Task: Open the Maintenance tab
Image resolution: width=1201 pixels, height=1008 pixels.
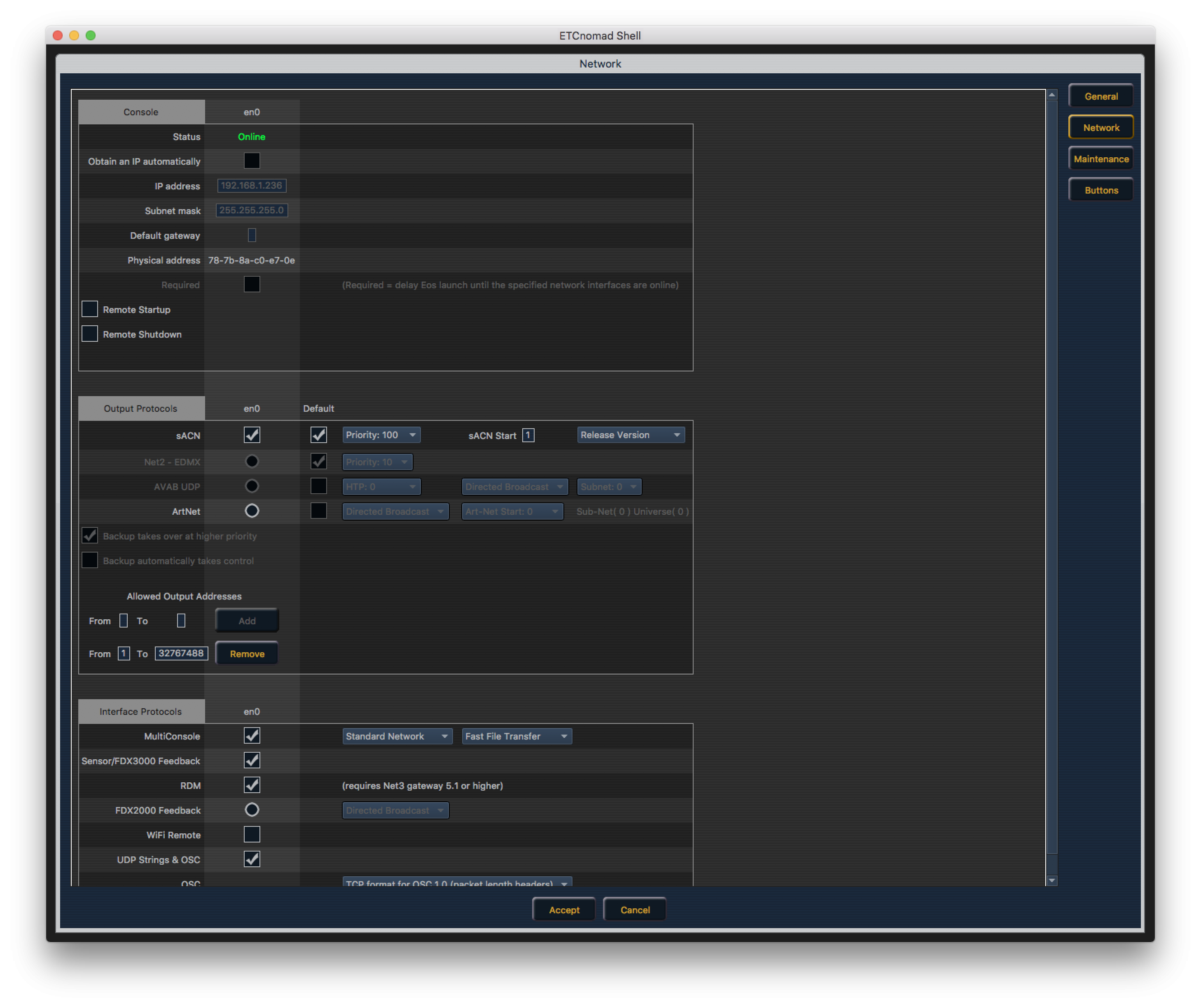Action: click(1101, 159)
